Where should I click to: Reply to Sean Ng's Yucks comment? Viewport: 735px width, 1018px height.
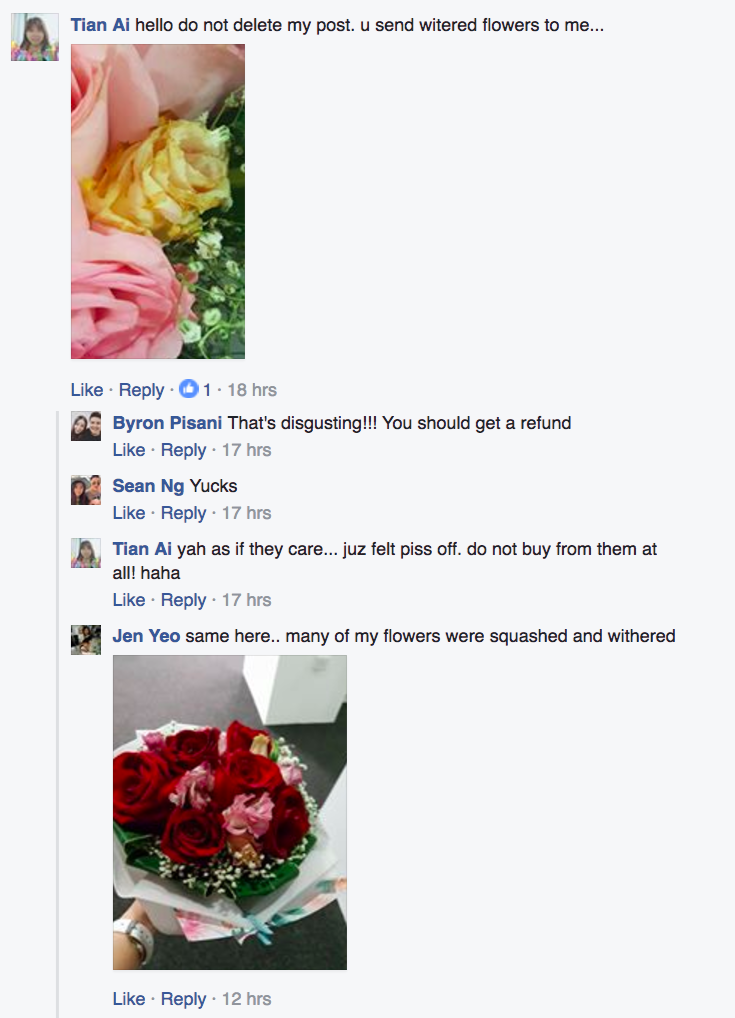(x=183, y=513)
